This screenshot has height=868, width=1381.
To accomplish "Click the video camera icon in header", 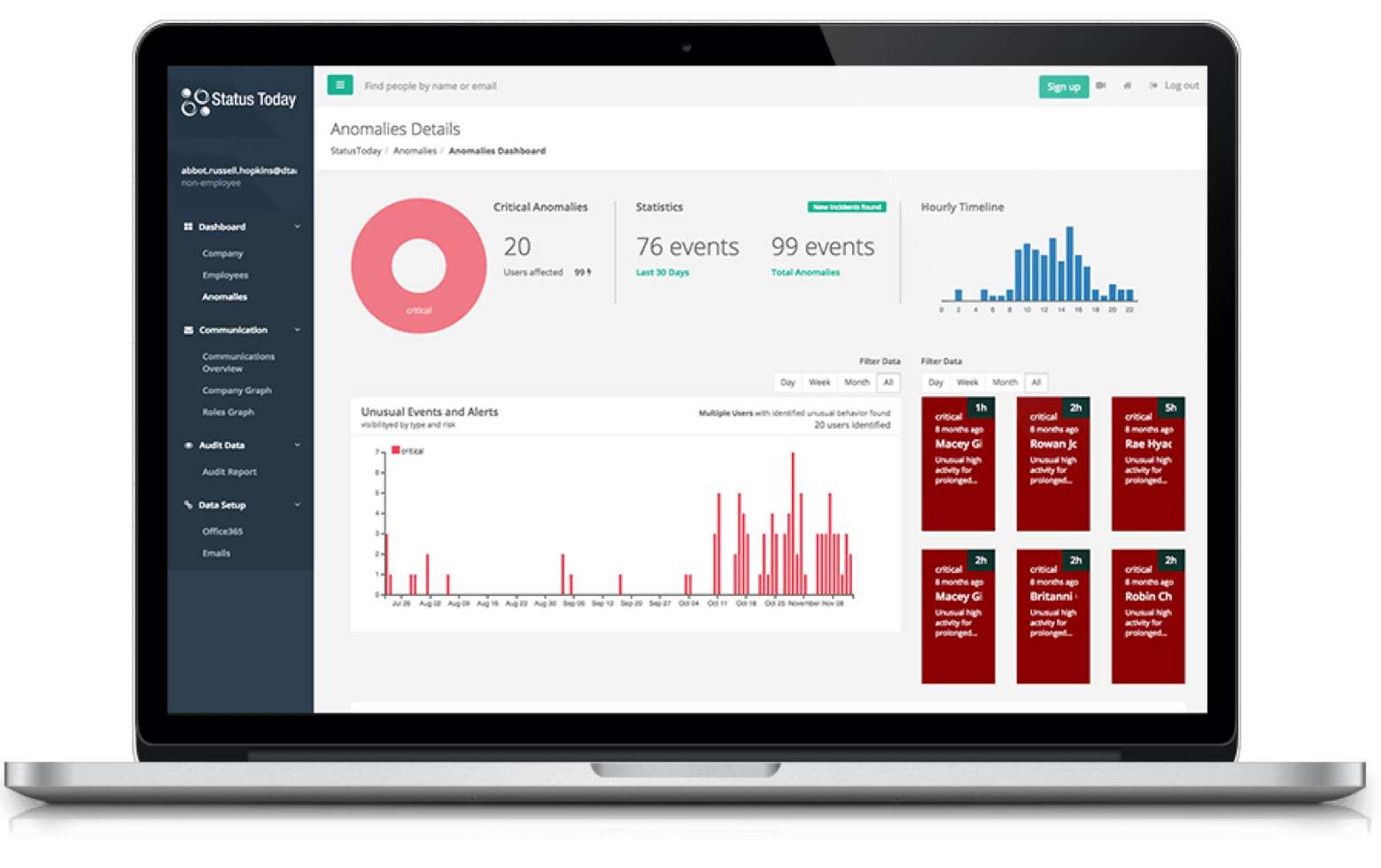I will 1100,86.
